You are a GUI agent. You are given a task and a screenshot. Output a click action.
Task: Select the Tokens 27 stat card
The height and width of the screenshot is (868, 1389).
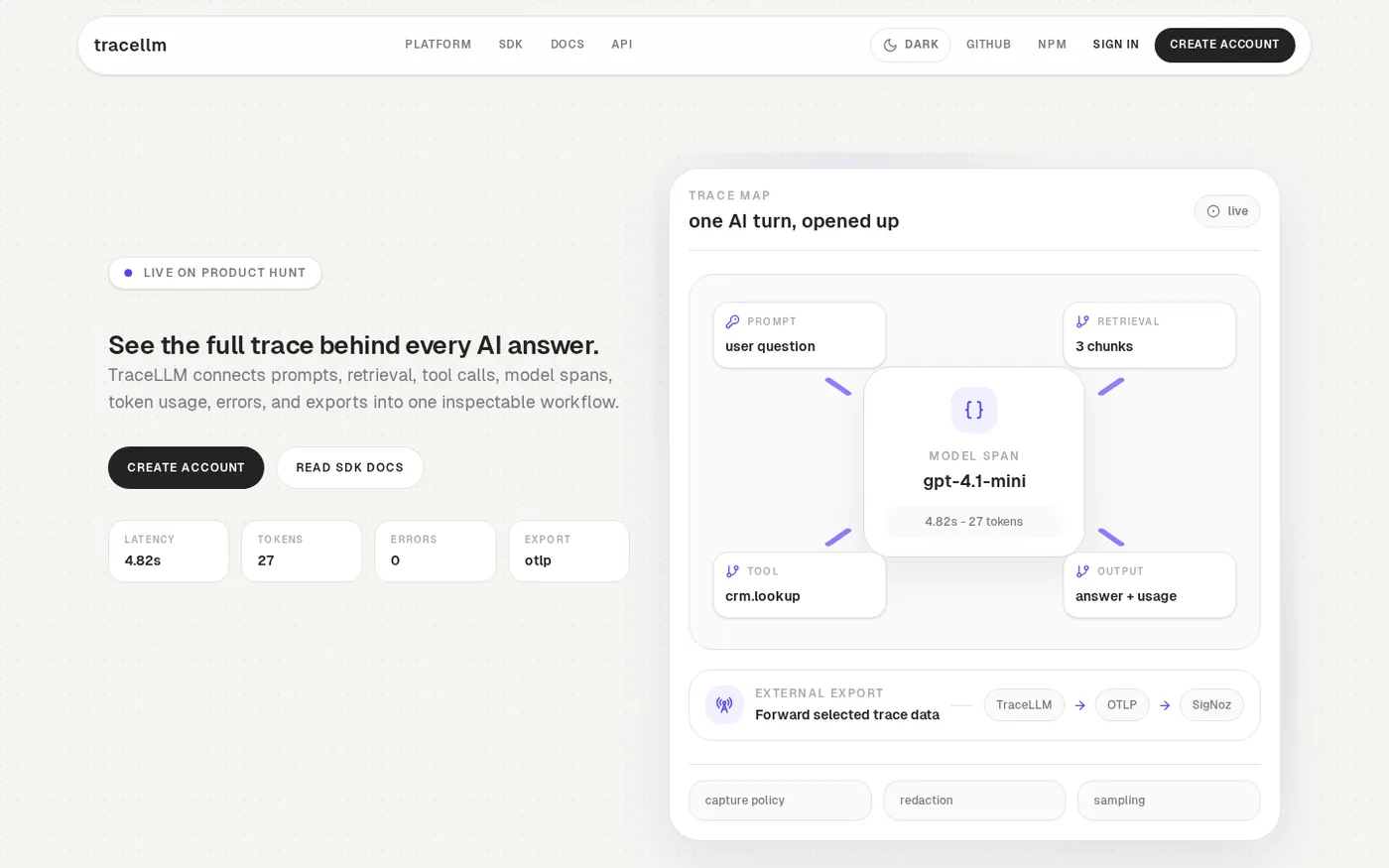(x=302, y=551)
